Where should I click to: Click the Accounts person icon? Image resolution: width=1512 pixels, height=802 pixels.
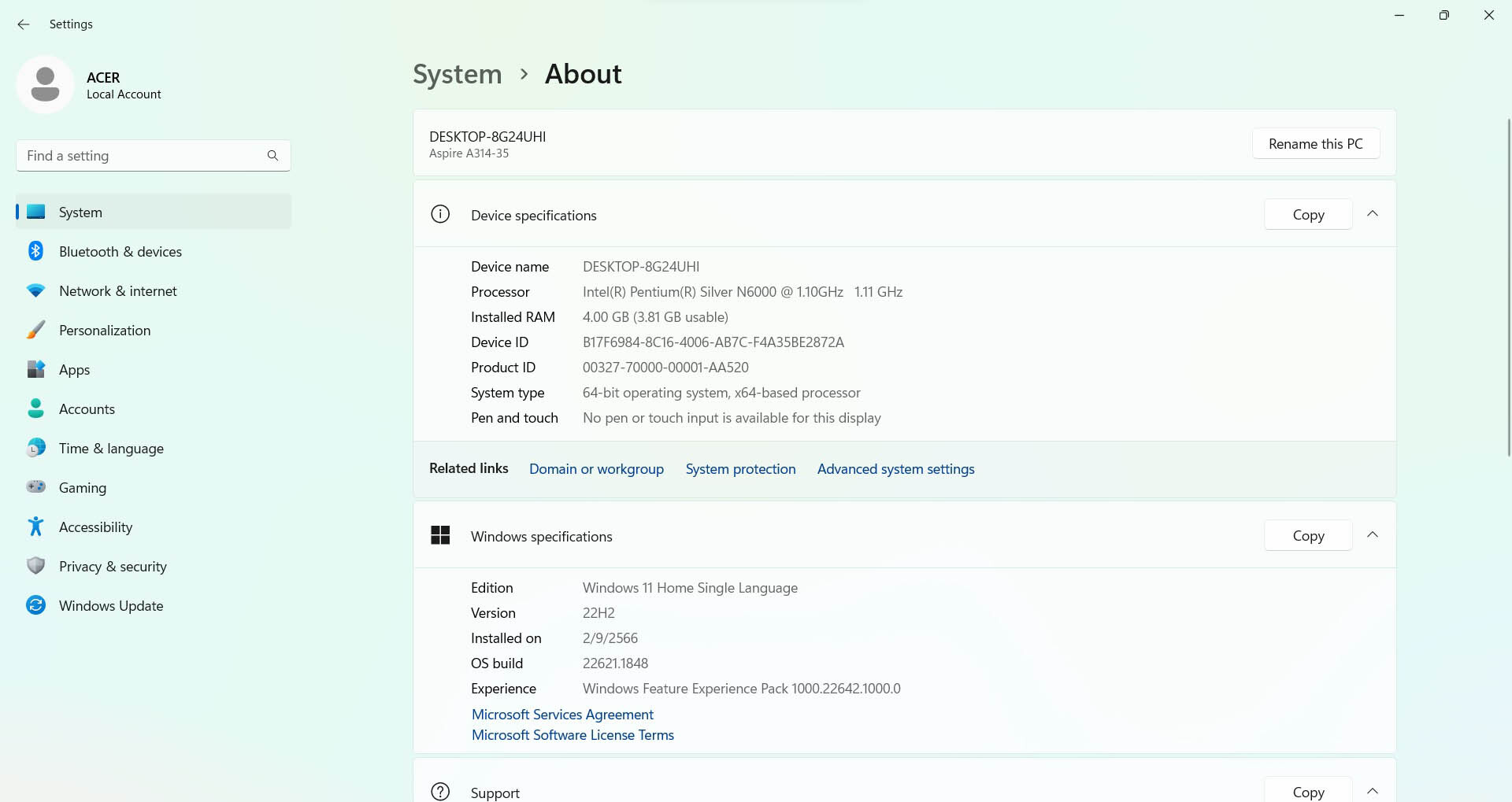point(35,408)
